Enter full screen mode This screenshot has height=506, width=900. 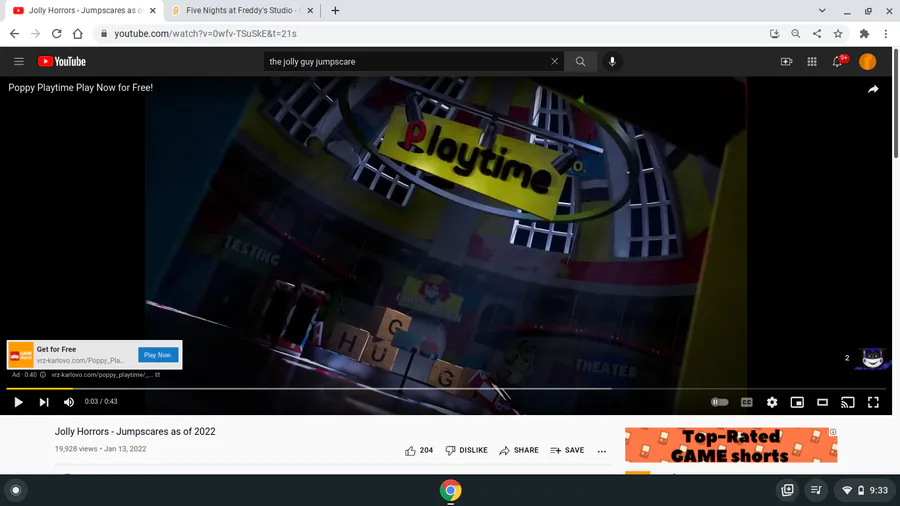tap(873, 402)
